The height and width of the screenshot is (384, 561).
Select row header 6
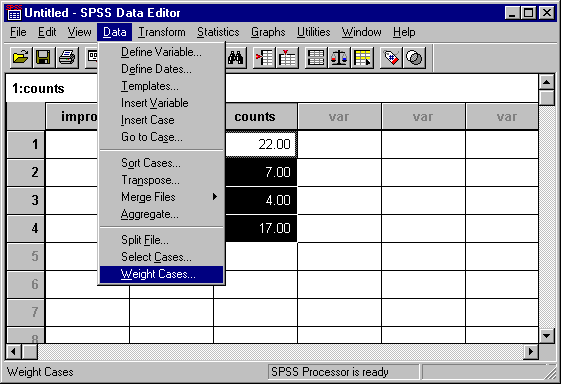(26, 284)
